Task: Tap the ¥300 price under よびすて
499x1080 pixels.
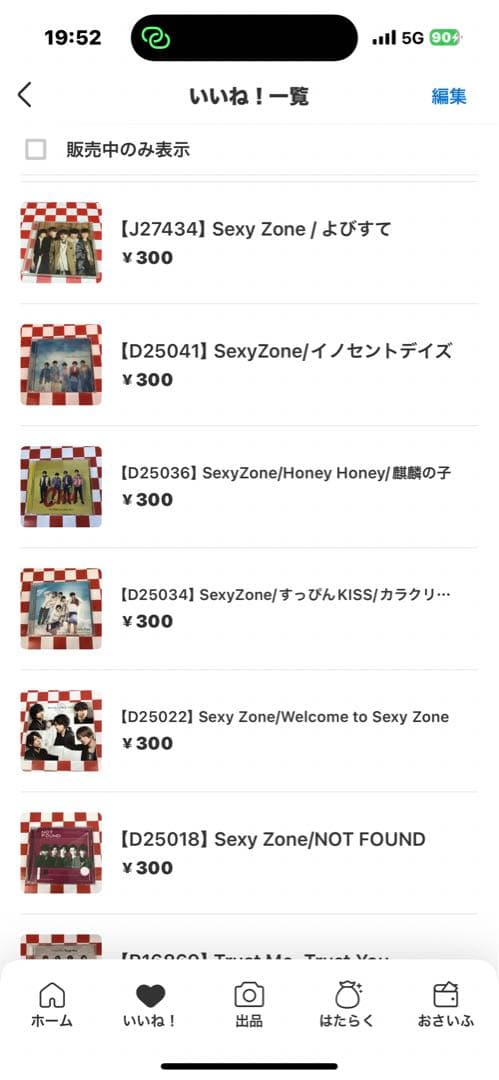Action: pos(147,258)
